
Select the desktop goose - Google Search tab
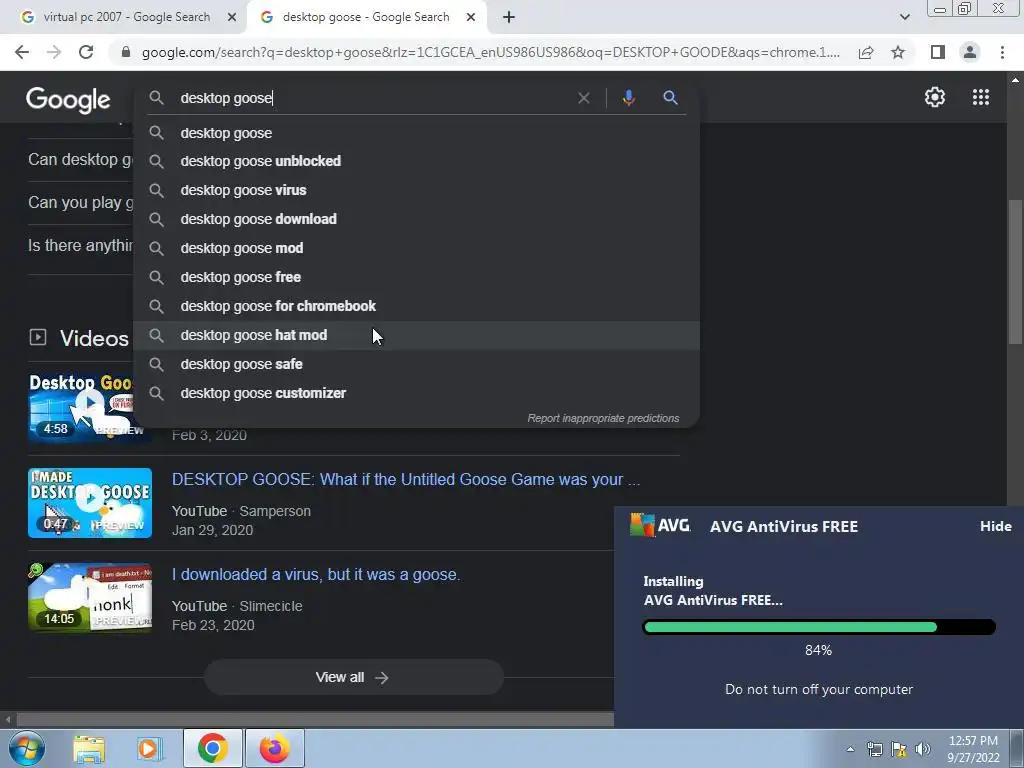point(366,17)
